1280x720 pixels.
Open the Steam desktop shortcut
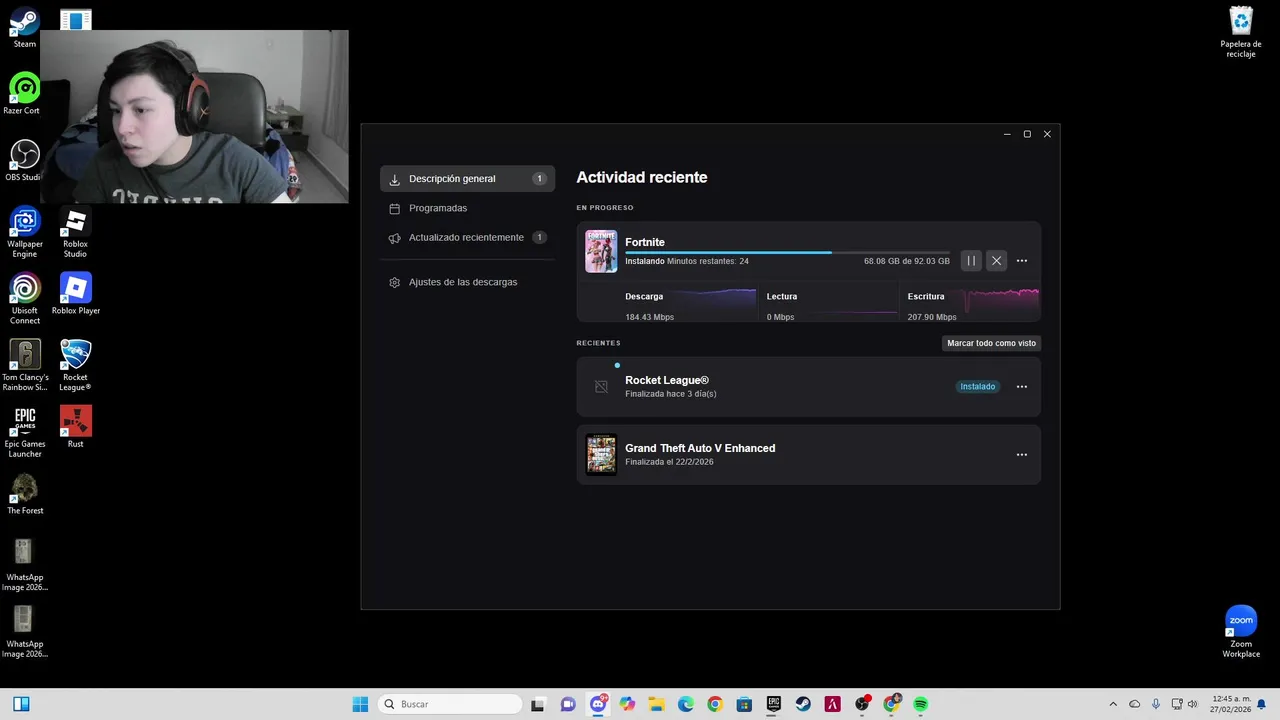coord(24,28)
